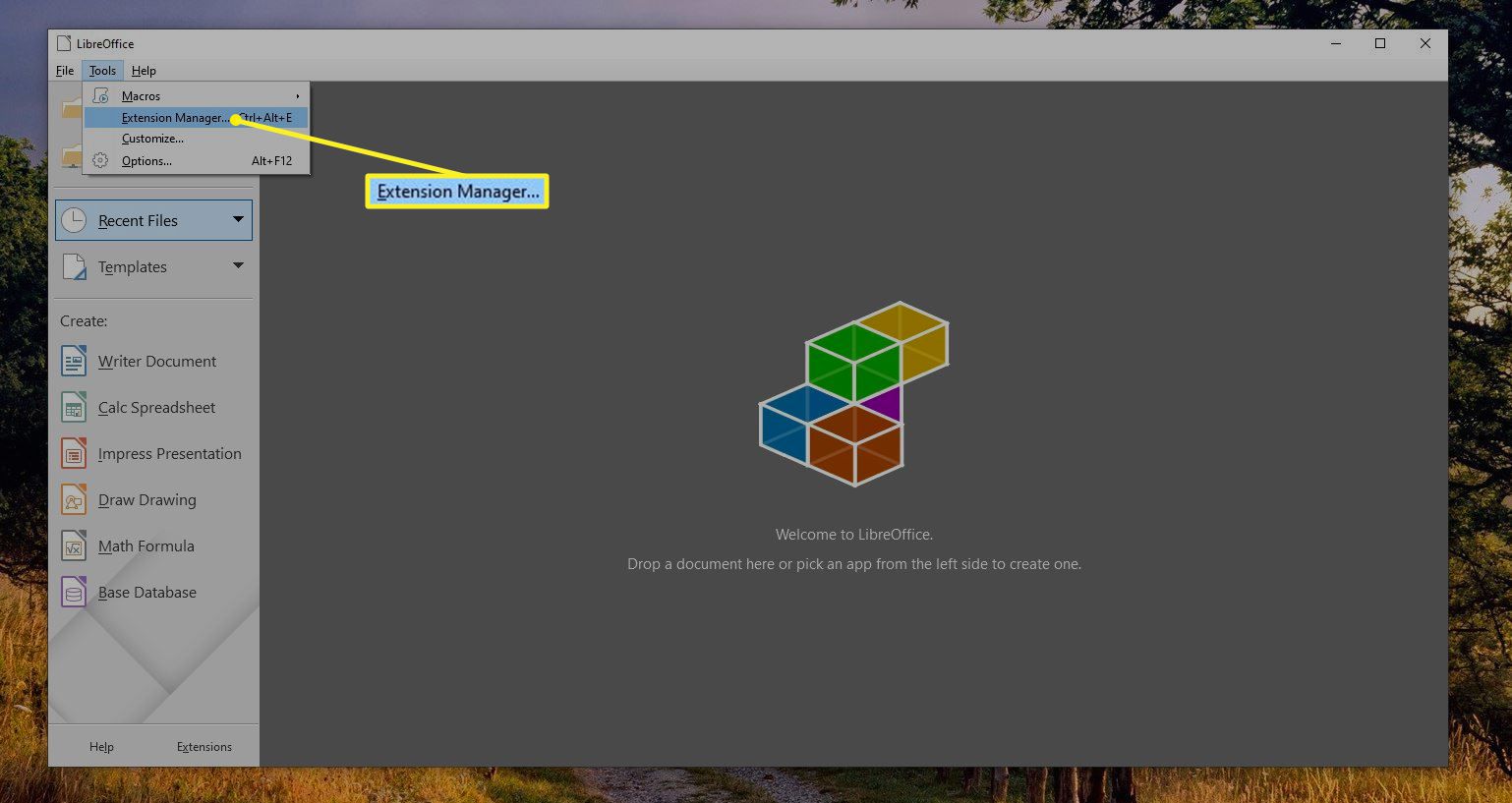Open Options from the Tools menu
1512x803 pixels.
196,160
